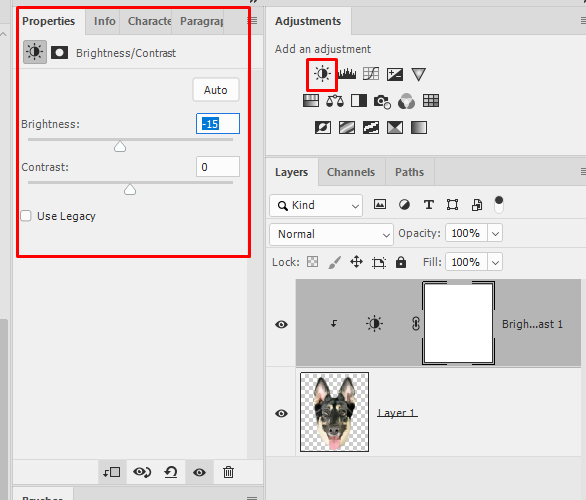Add a Black & White adjustment
The height and width of the screenshot is (500, 586).
click(359, 101)
